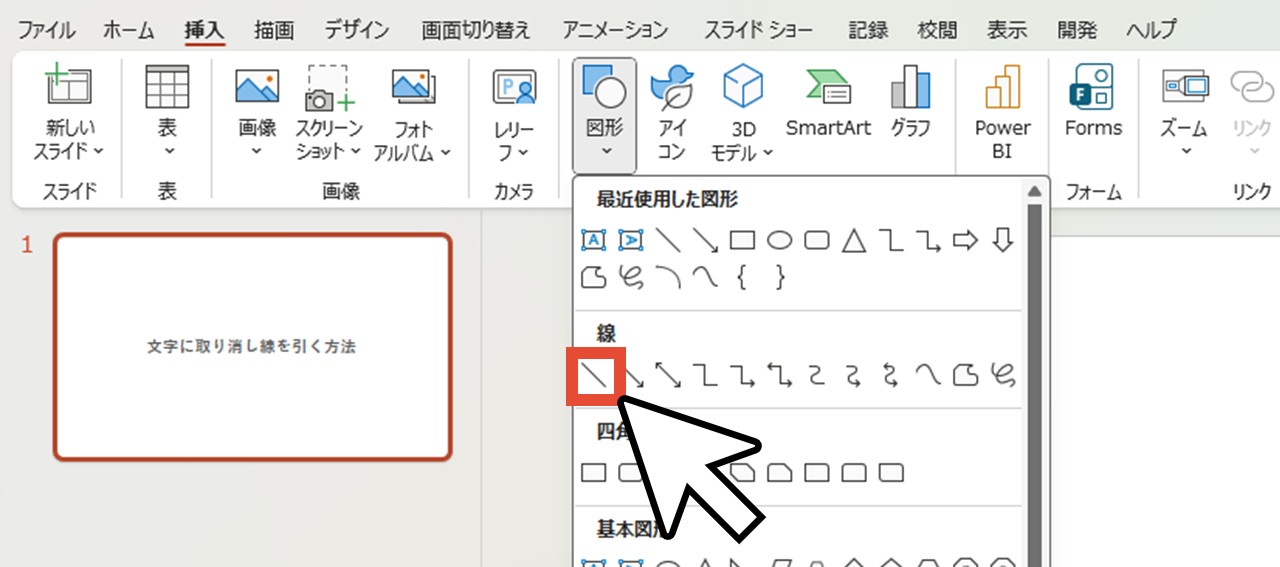Insert vertical text box from recently used shapes
The height and width of the screenshot is (567, 1280).
630,240
